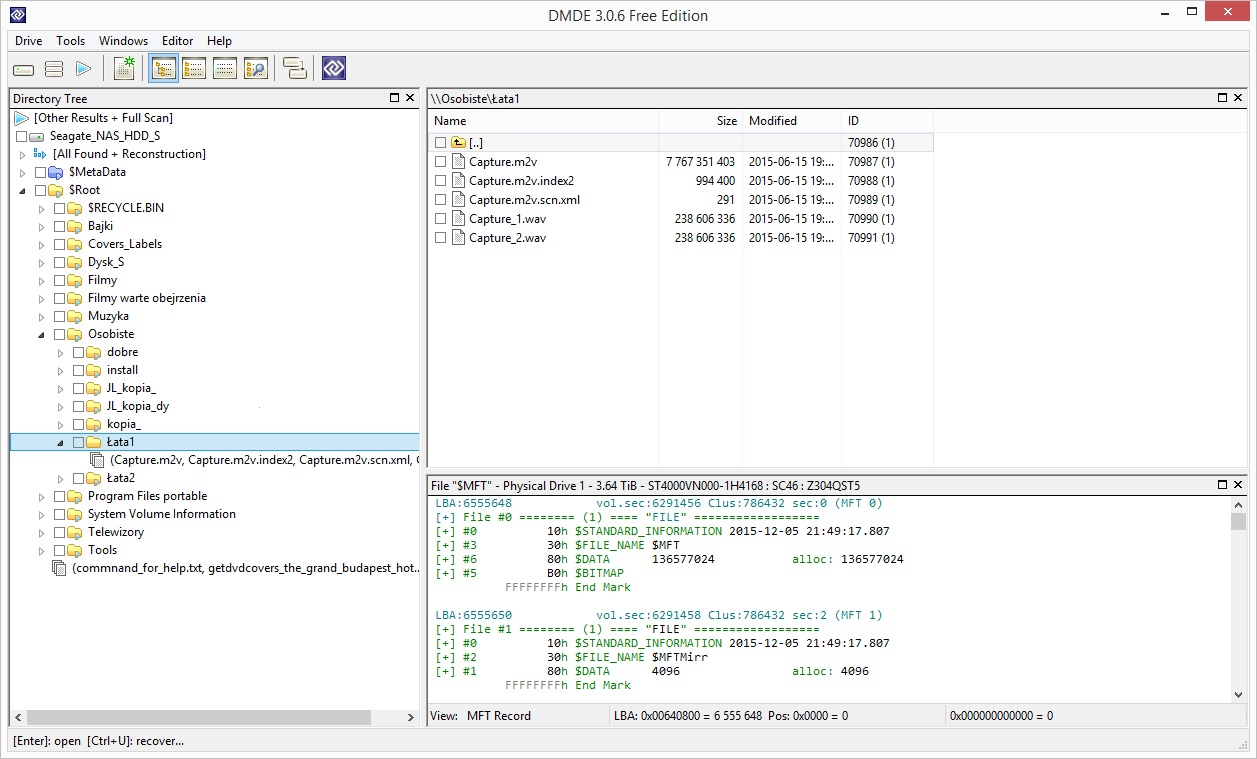Expand the JL_kopia_dy tree node
The height and width of the screenshot is (759, 1257).
(61, 406)
